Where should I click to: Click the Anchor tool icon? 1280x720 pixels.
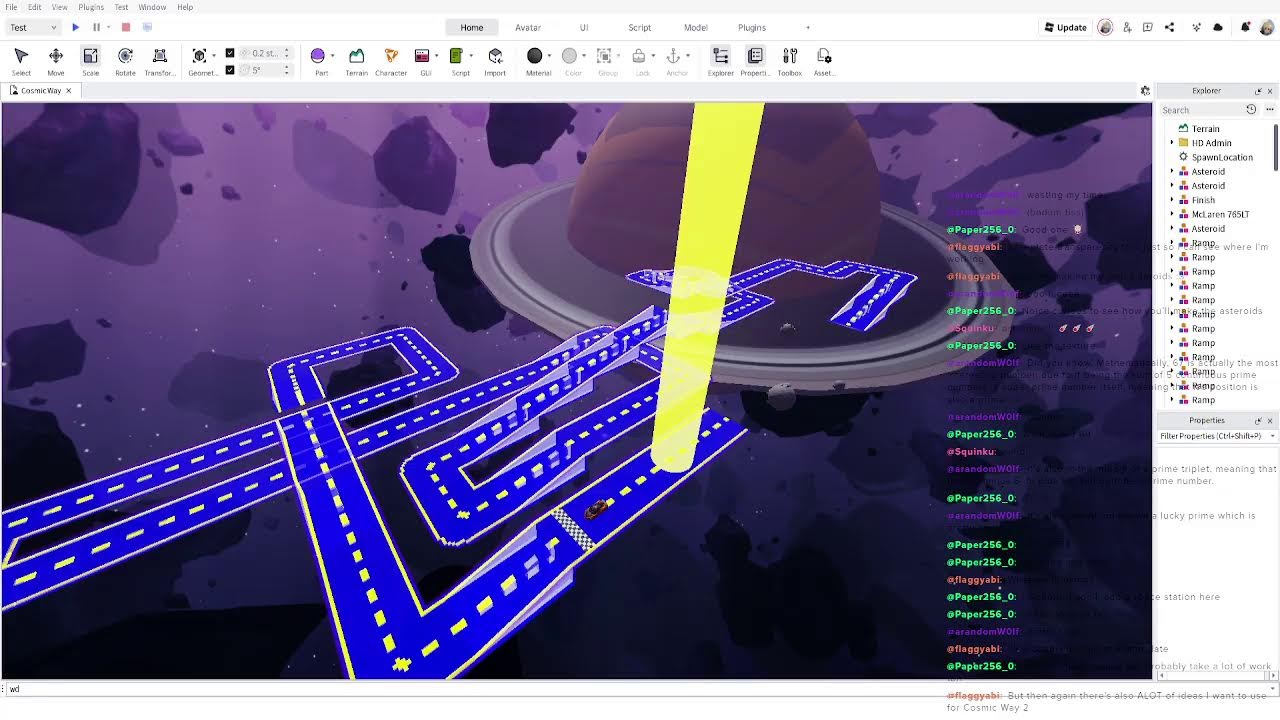[x=673, y=56]
